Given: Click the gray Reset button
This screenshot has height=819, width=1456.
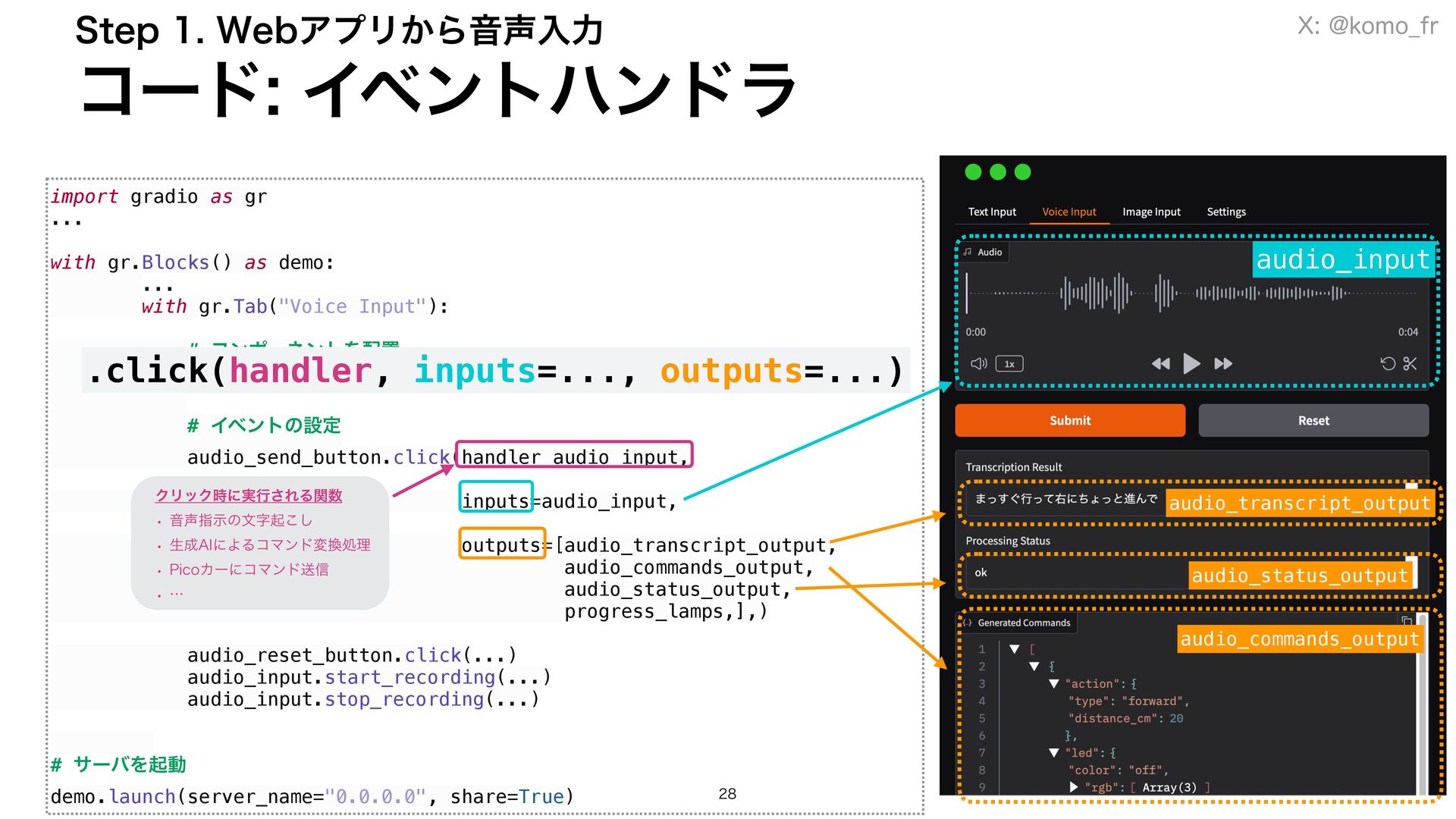Looking at the screenshot, I should click(1313, 421).
